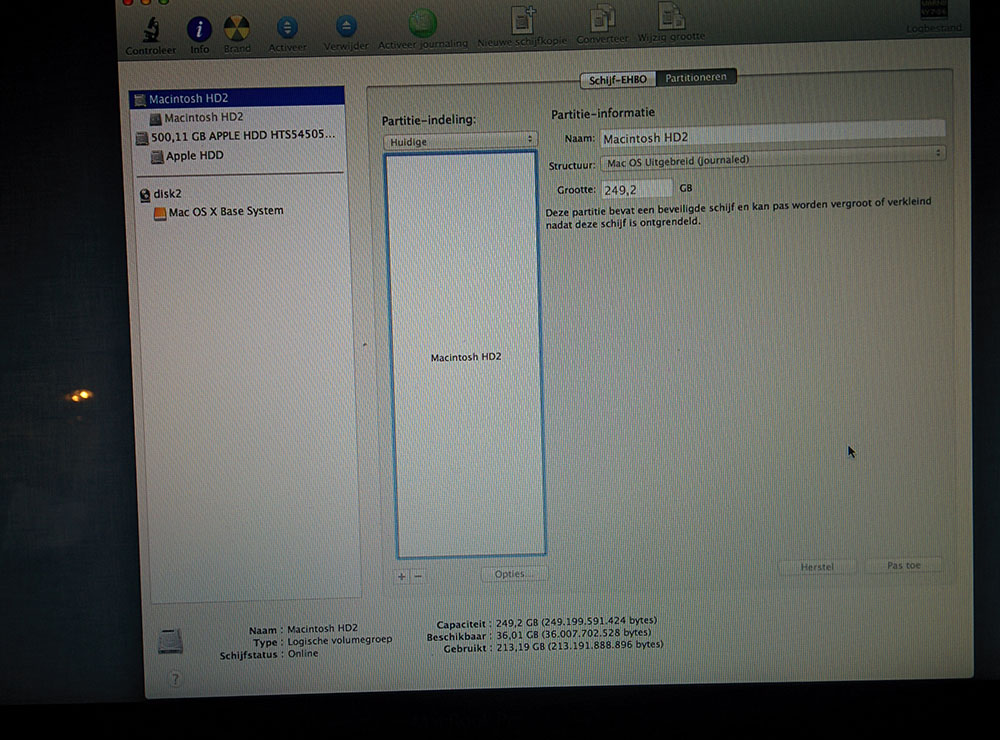Image resolution: width=1000 pixels, height=740 pixels.
Task: Click the Herstel button
Action: point(818,566)
